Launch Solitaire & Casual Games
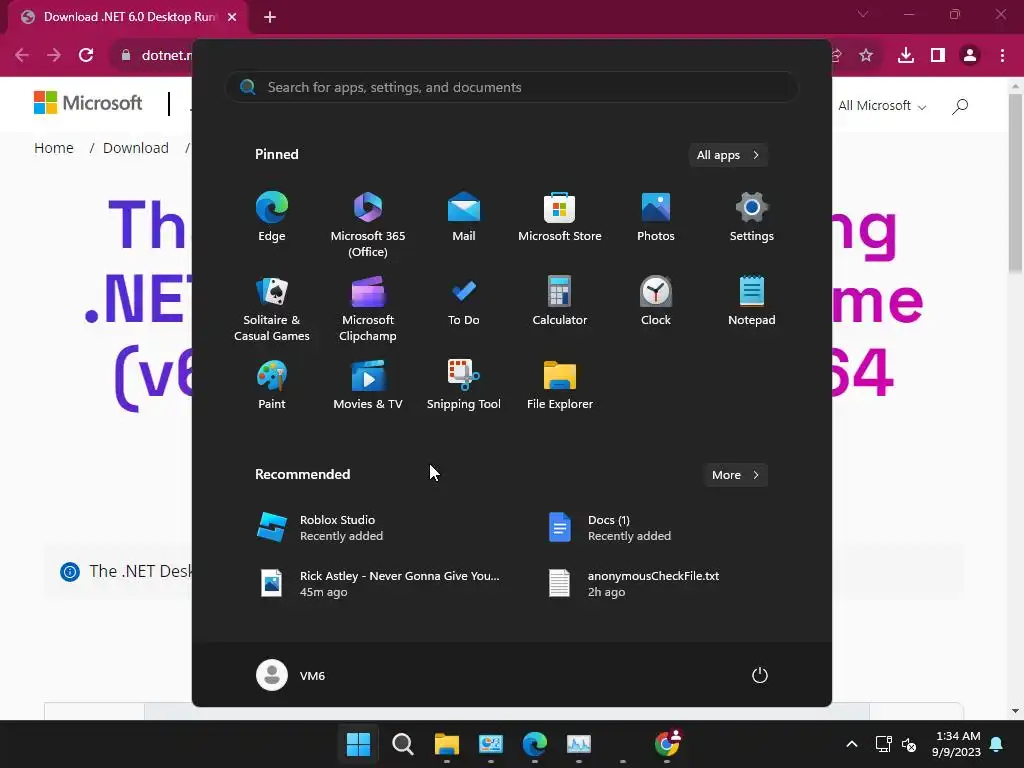The height and width of the screenshot is (768, 1024). pos(272,309)
